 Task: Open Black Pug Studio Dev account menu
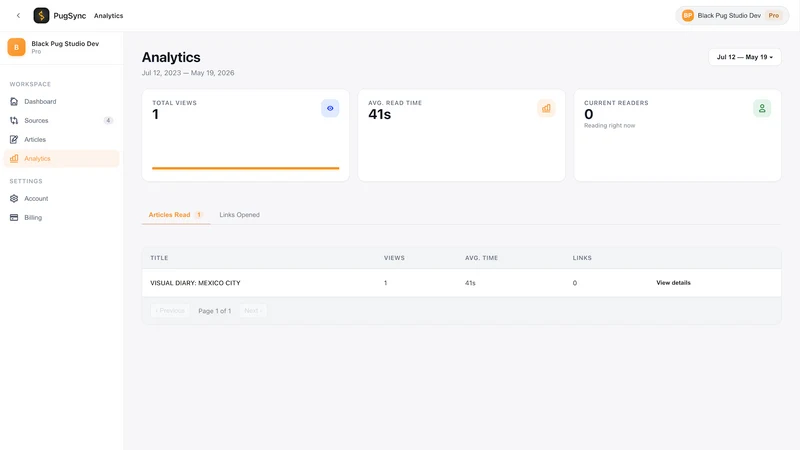(x=732, y=15)
